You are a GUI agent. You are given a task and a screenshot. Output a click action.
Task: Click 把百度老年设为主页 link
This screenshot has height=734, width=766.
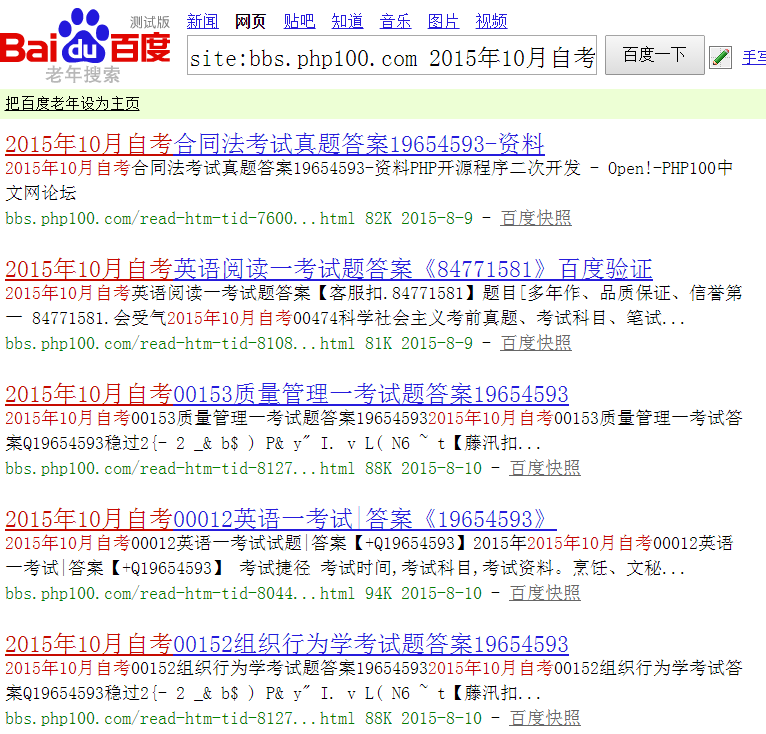pyautogui.click(x=72, y=104)
